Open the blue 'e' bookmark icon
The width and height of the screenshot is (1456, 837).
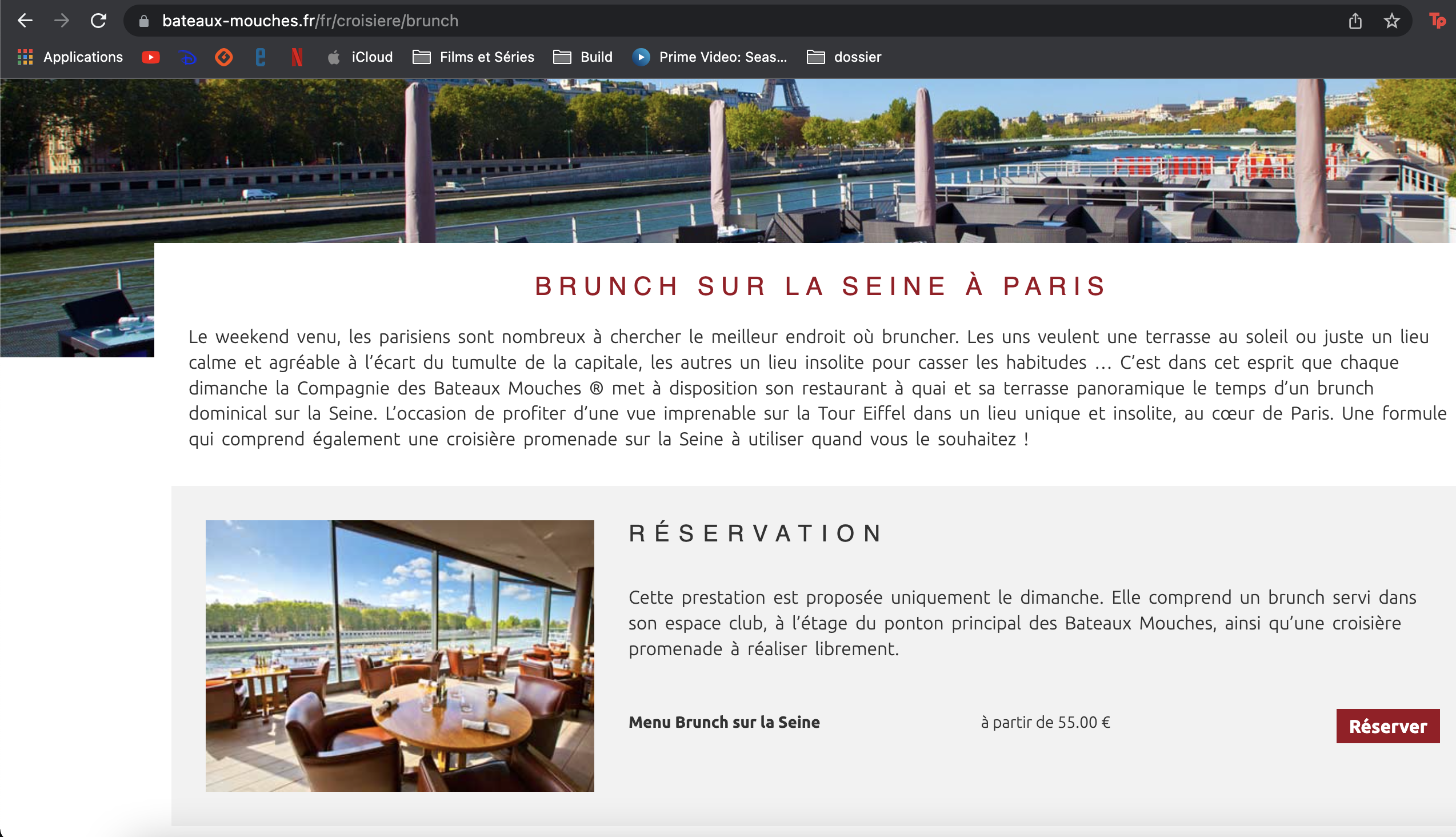pyautogui.click(x=261, y=57)
